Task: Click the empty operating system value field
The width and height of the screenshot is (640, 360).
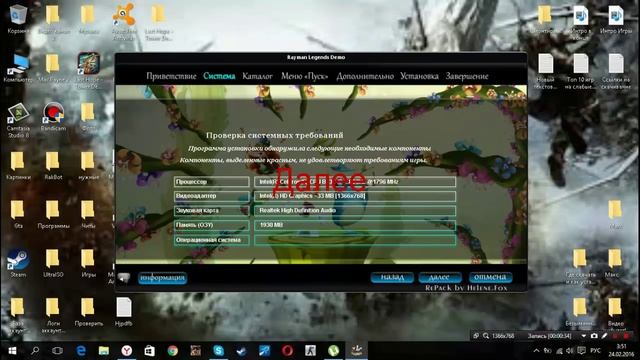Action: click(355, 240)
